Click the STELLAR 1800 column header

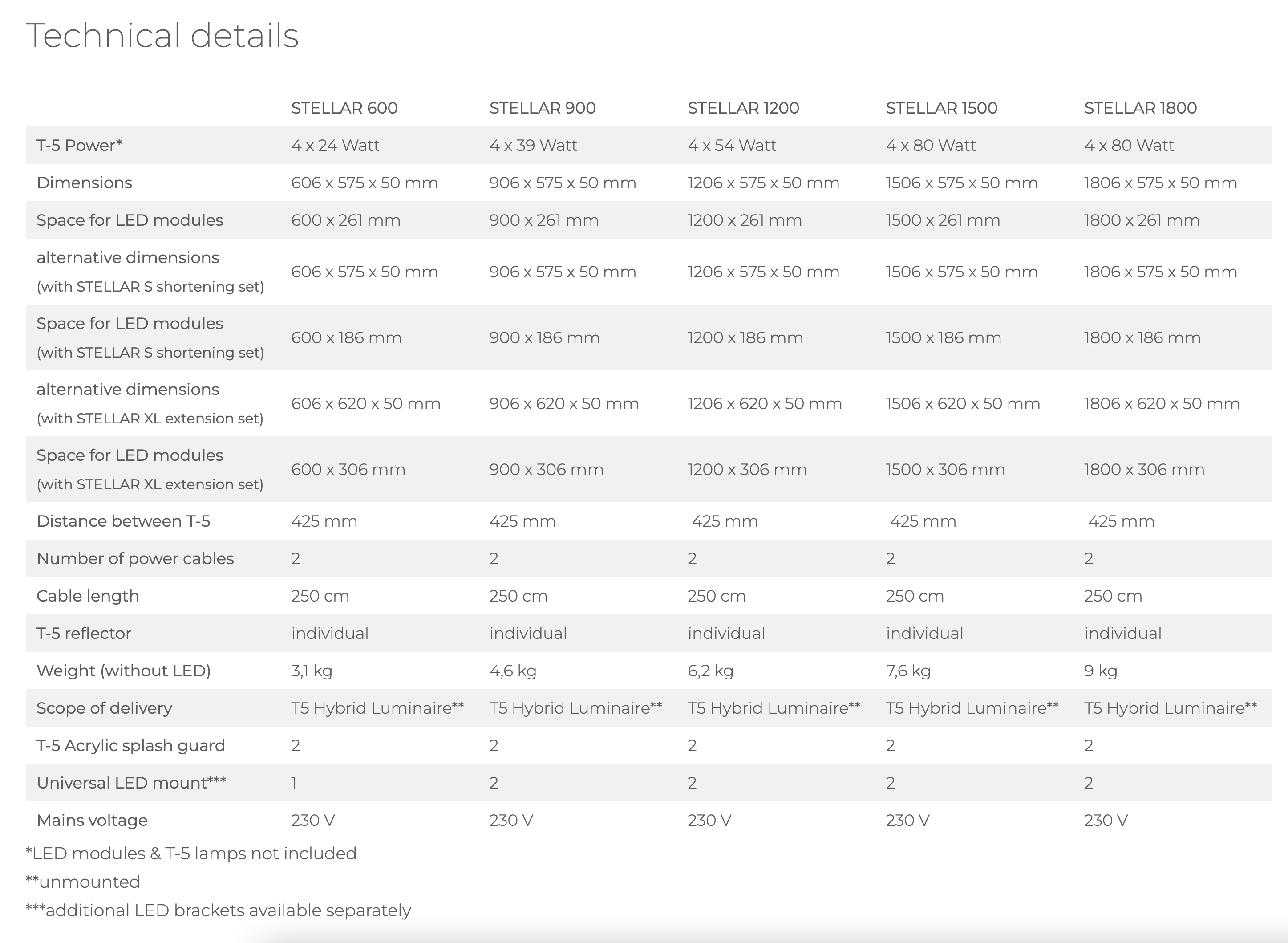pyautogui.click(x=1140, y=108)
